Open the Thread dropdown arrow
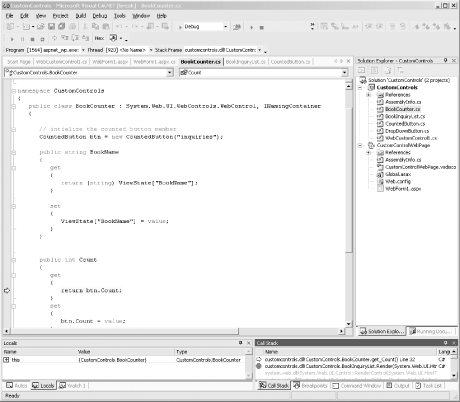The height and width of the screenshot is (402, 460). (x=151, y=50)
